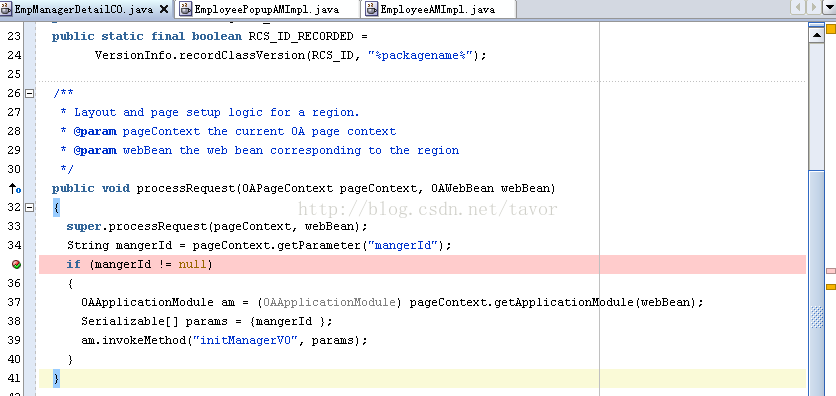The width and height of the screenshot is (836, 396).
Task: Click the orange warning marker at top of overview
Action: 831,29
